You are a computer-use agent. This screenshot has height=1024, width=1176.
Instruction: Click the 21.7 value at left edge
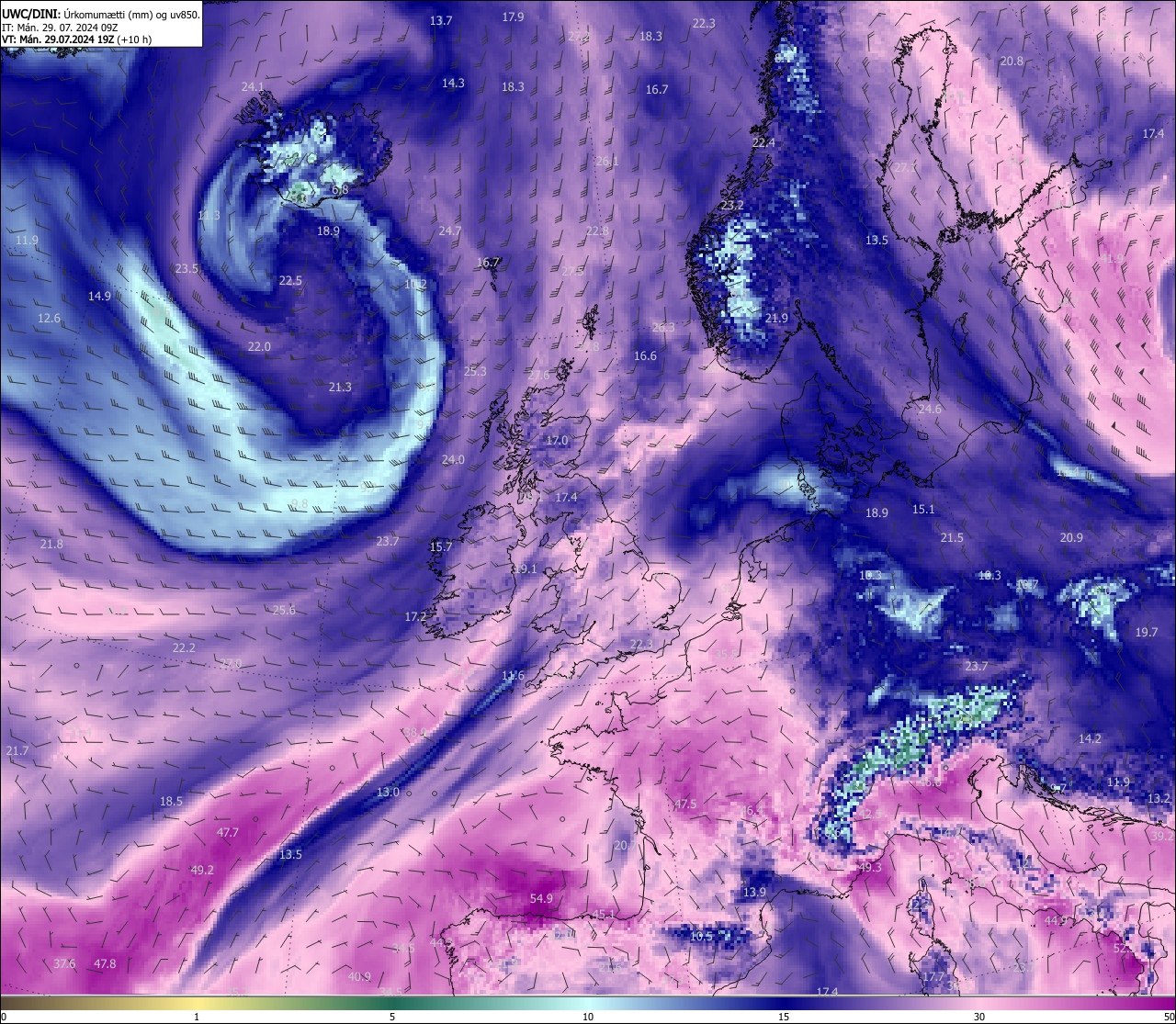pos(17,750)
